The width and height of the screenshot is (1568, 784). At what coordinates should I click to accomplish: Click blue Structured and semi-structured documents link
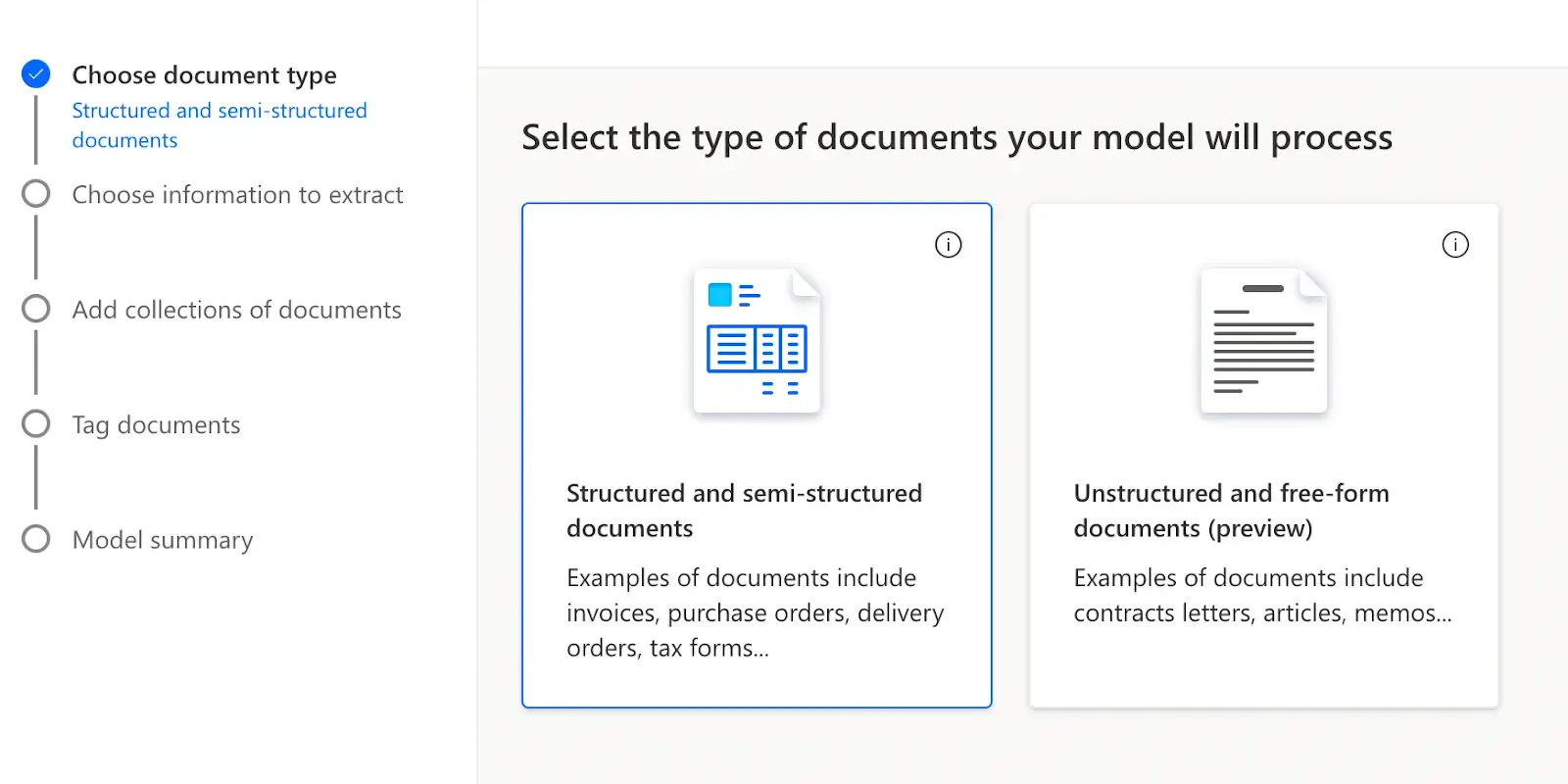point(219,125)
